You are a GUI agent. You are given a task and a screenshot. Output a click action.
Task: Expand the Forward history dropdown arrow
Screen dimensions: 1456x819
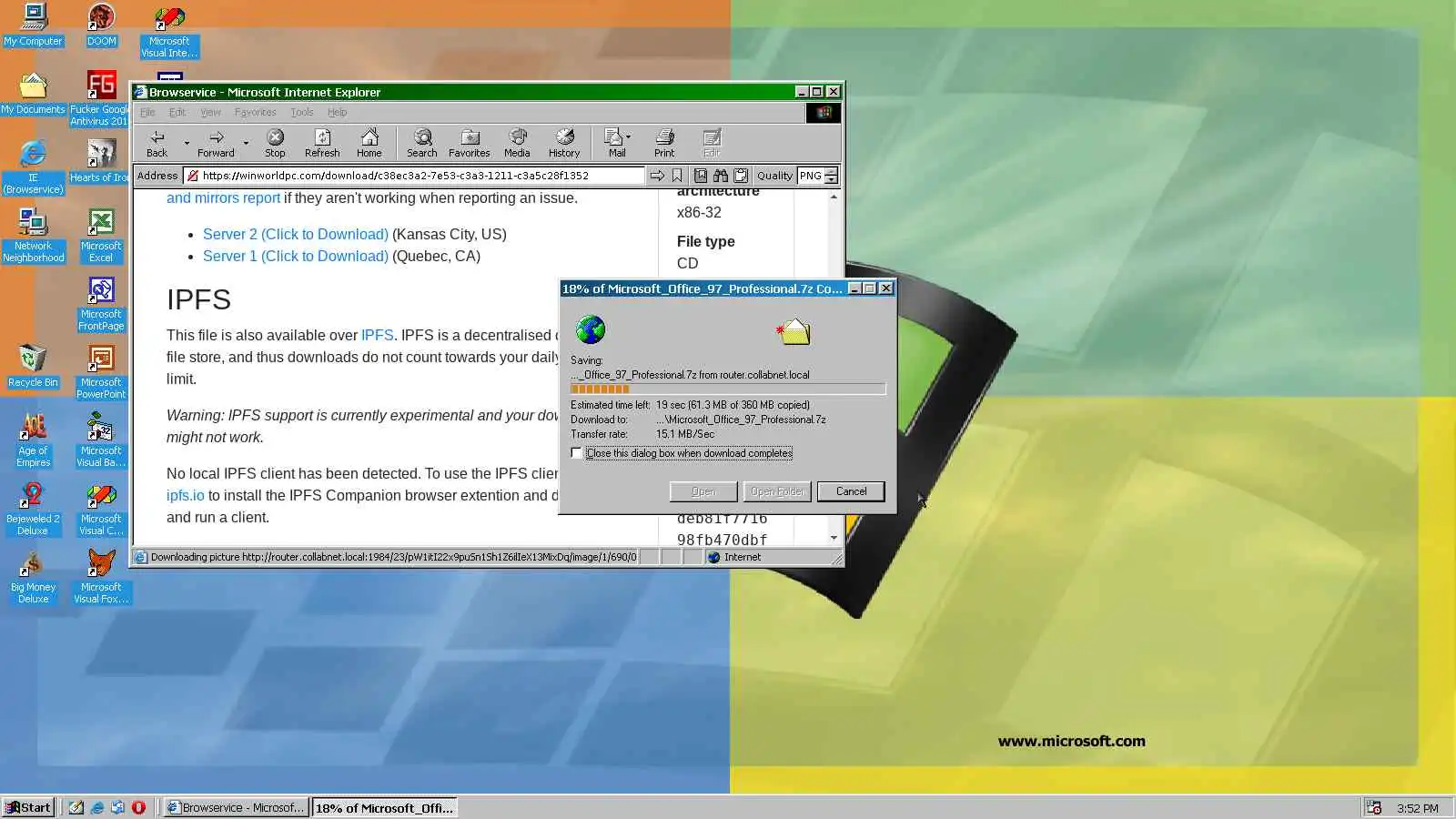[x=246, y=143]
